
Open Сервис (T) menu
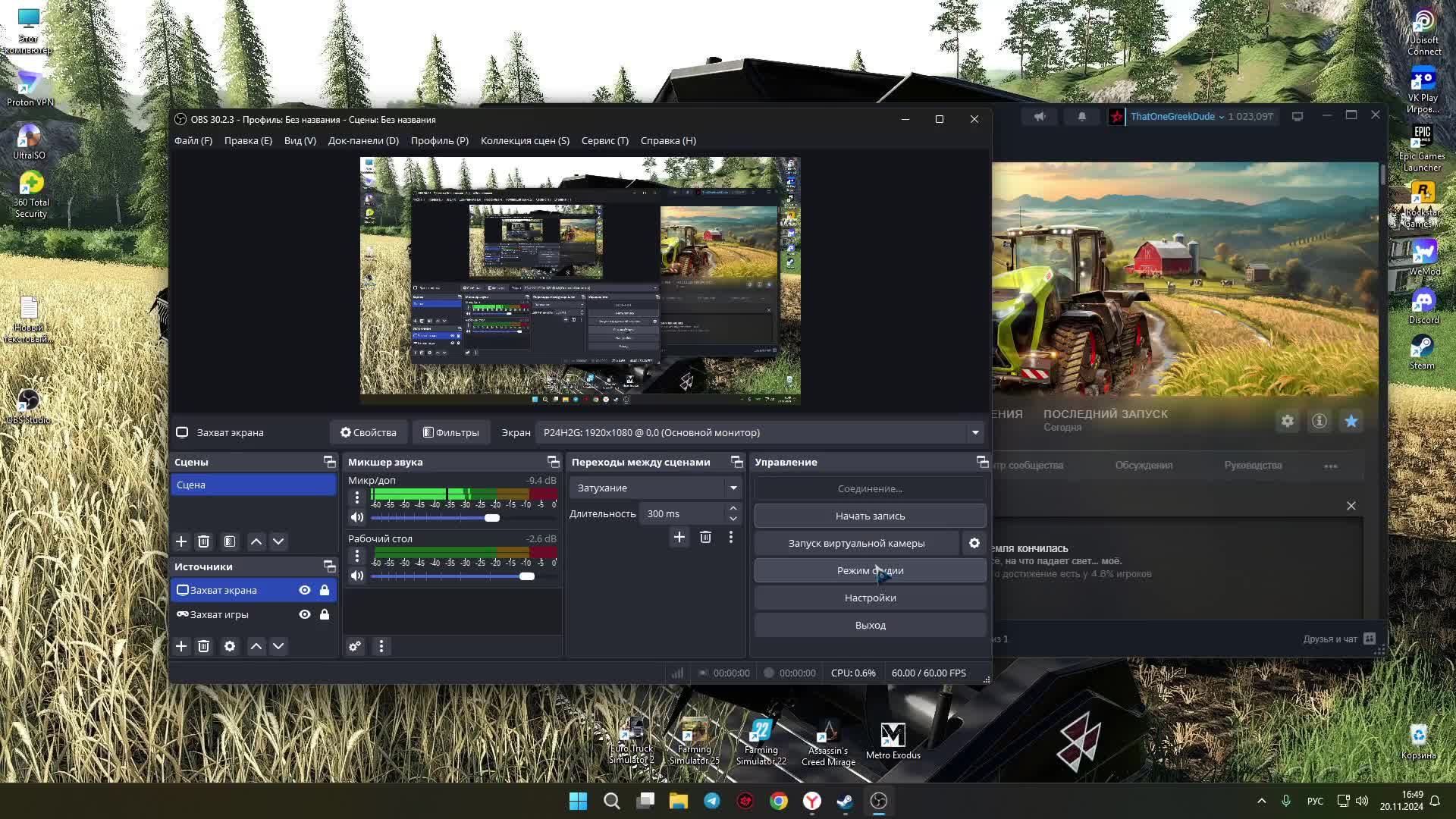605,140
